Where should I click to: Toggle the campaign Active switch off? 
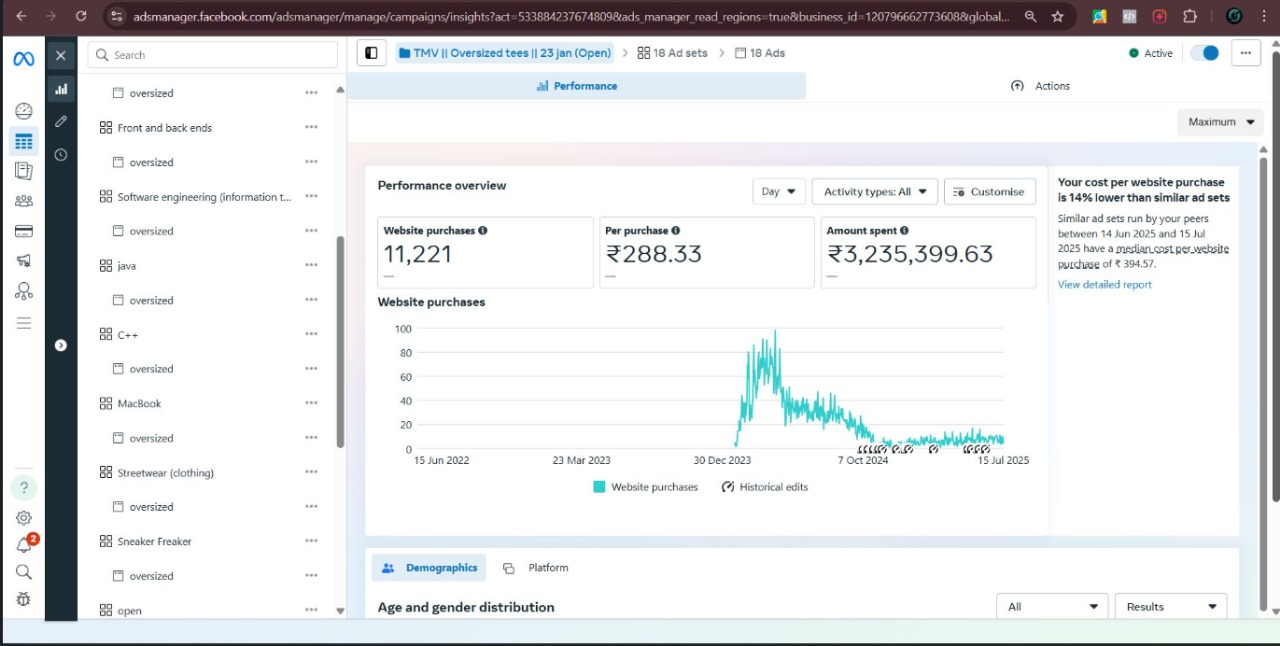(x=1204, y=52)
